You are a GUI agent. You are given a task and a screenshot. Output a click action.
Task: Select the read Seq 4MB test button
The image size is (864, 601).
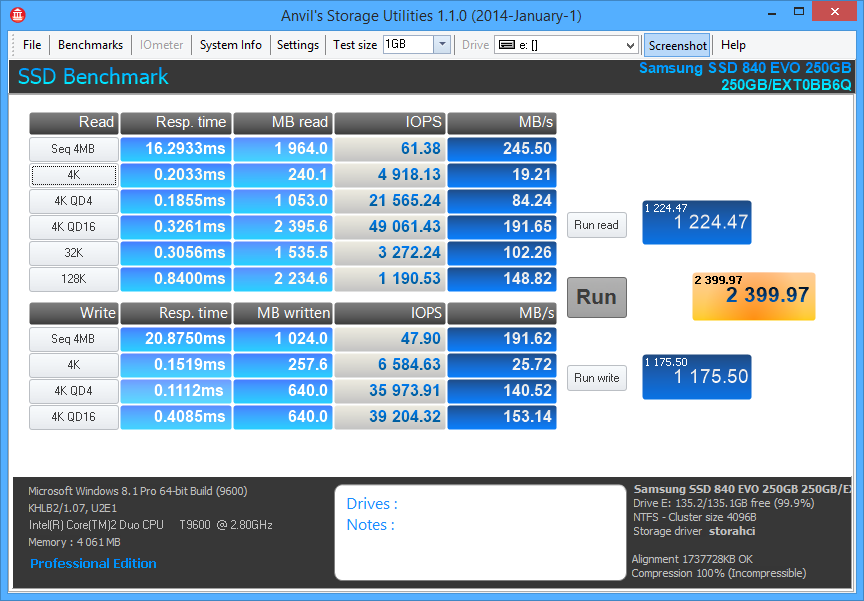click(74, 149)
